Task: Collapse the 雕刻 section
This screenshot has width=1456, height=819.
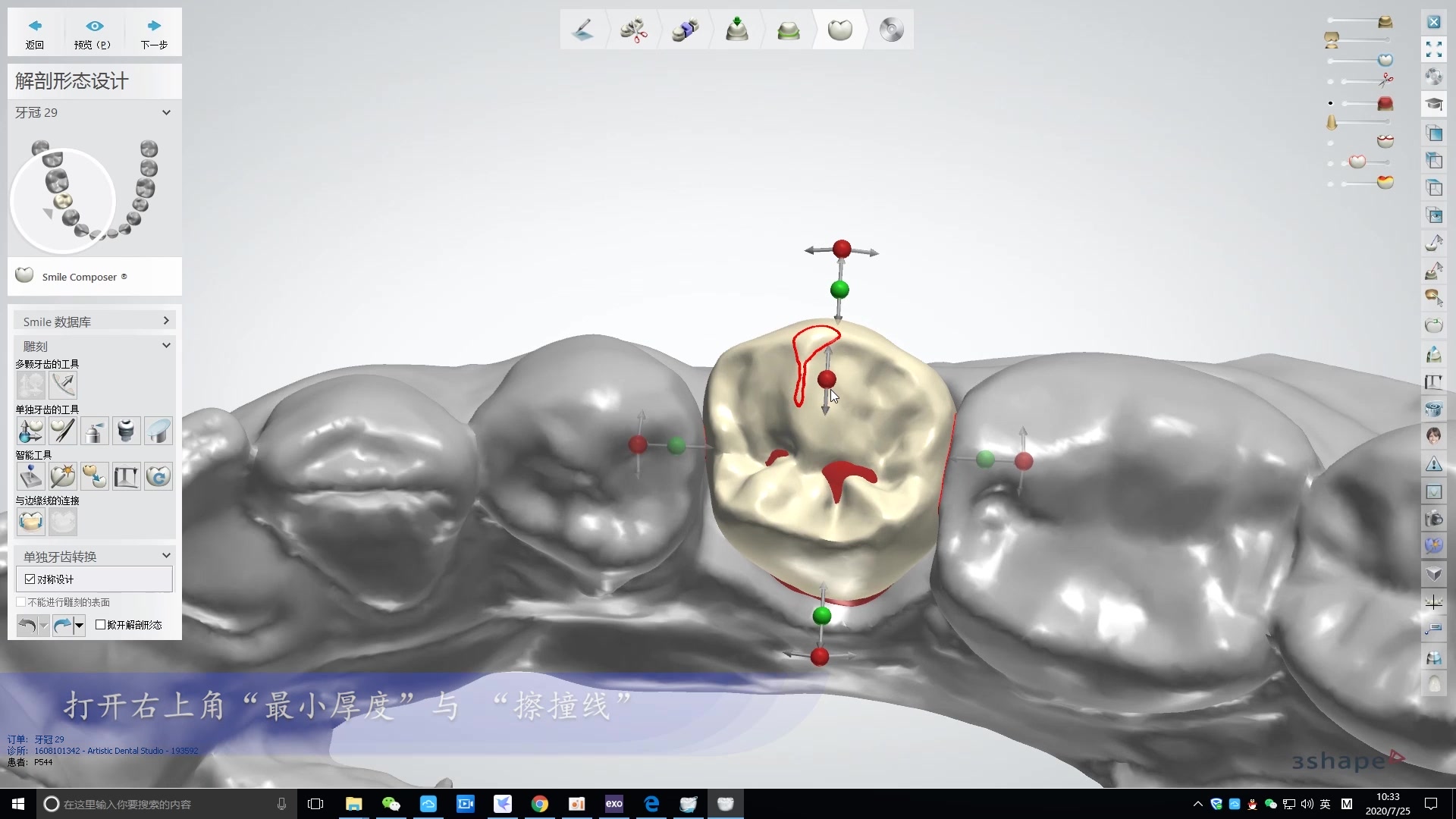Action: (166, 346)
